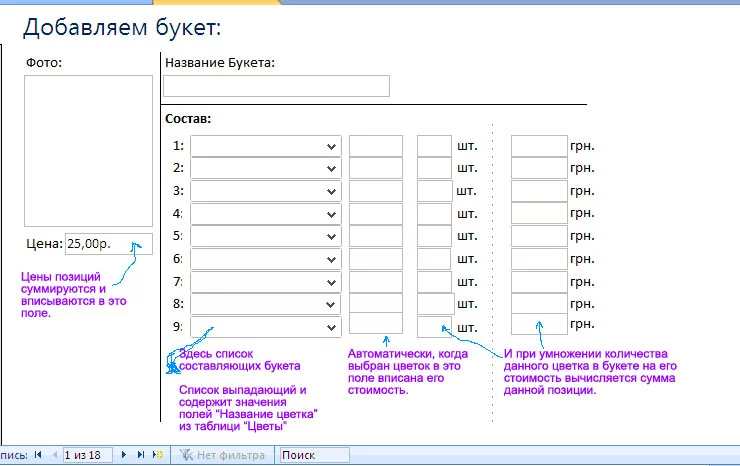Screen dimensions: 740x466
Task: Focus the 'грн.' sum field in row 7
Action: [x=539, y=281]
